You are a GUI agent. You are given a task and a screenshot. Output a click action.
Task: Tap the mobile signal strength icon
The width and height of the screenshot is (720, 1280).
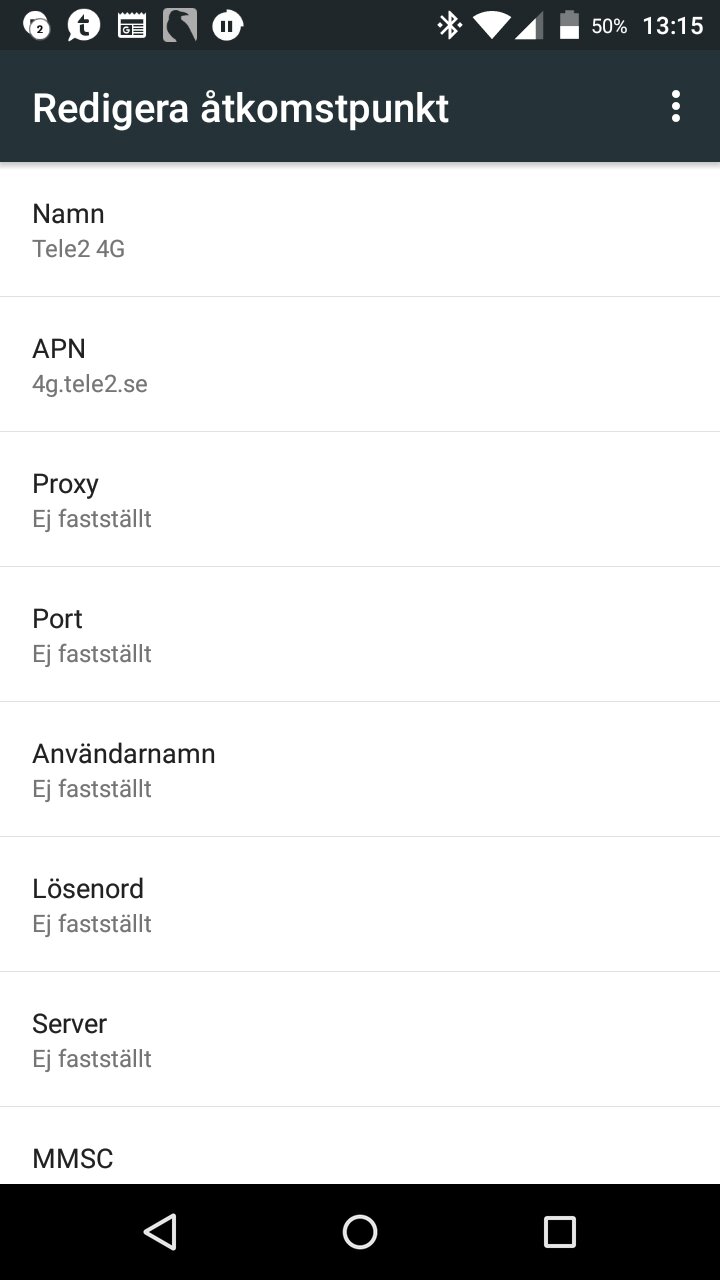click(530, 26)
